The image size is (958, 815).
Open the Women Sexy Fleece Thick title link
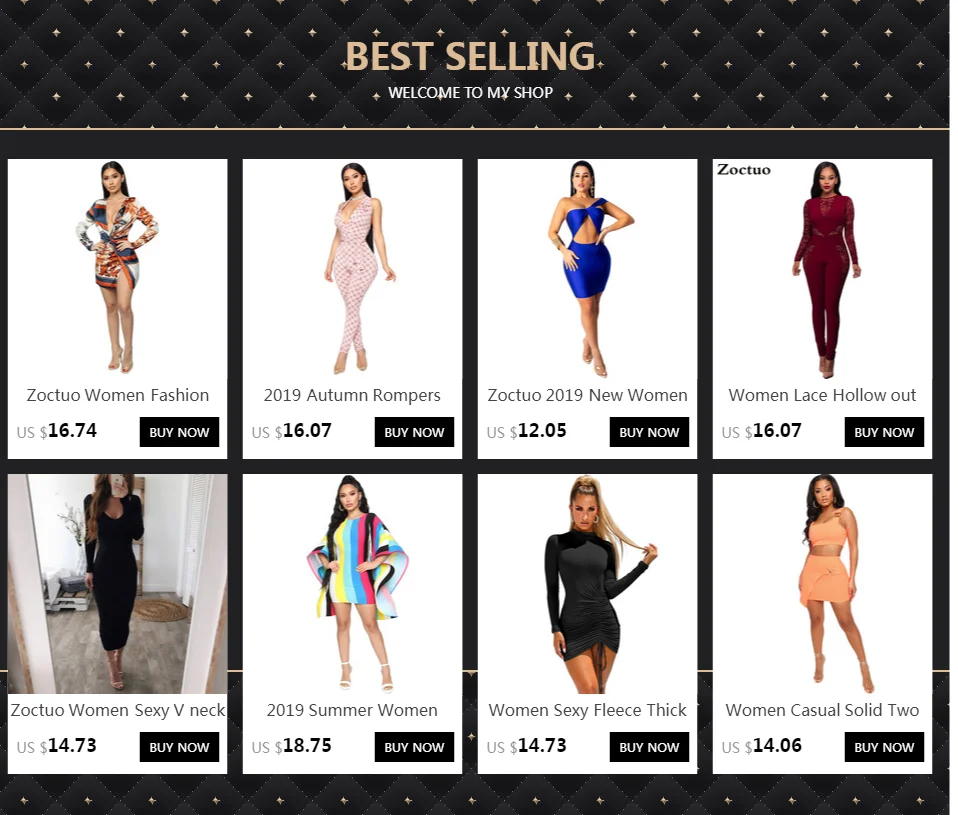click(587, 710)
